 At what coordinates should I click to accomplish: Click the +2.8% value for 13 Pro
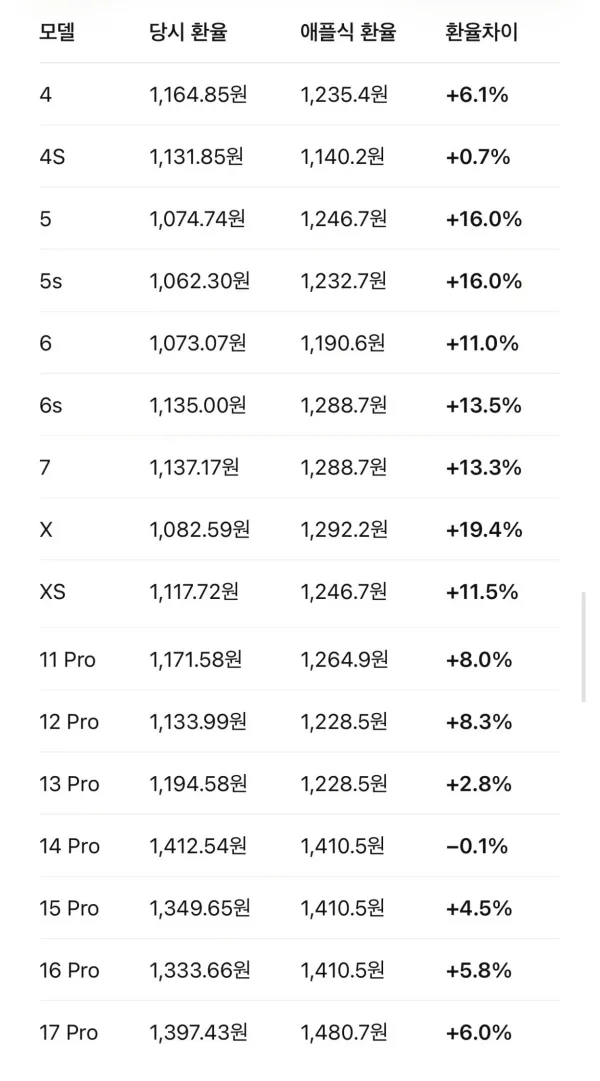[479, 784]
